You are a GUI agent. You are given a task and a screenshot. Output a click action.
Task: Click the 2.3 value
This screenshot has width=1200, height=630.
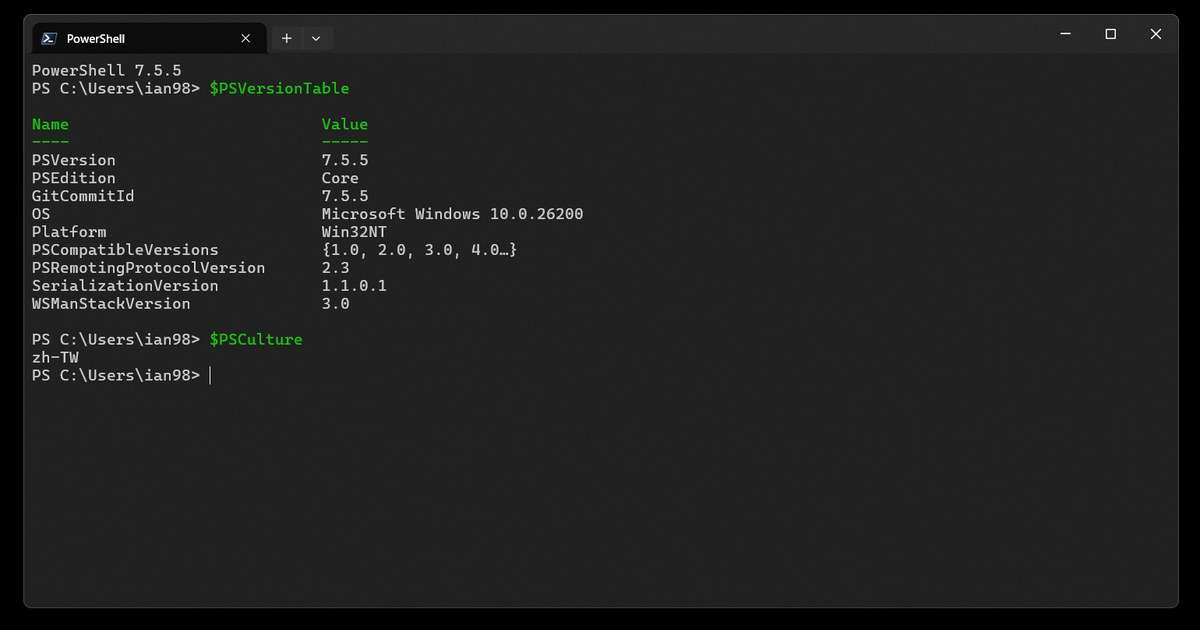[335, 268]
